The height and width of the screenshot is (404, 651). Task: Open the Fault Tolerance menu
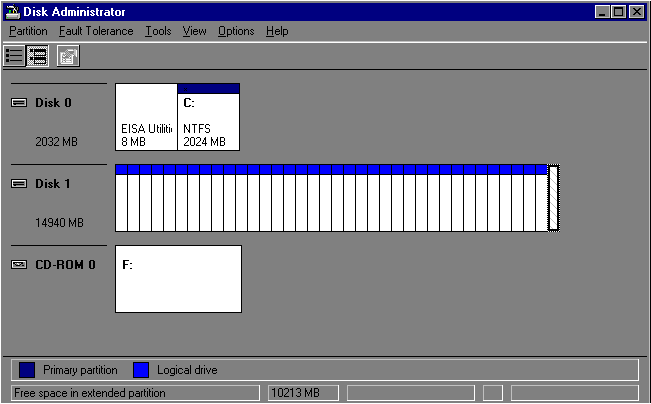coord(96,31)
